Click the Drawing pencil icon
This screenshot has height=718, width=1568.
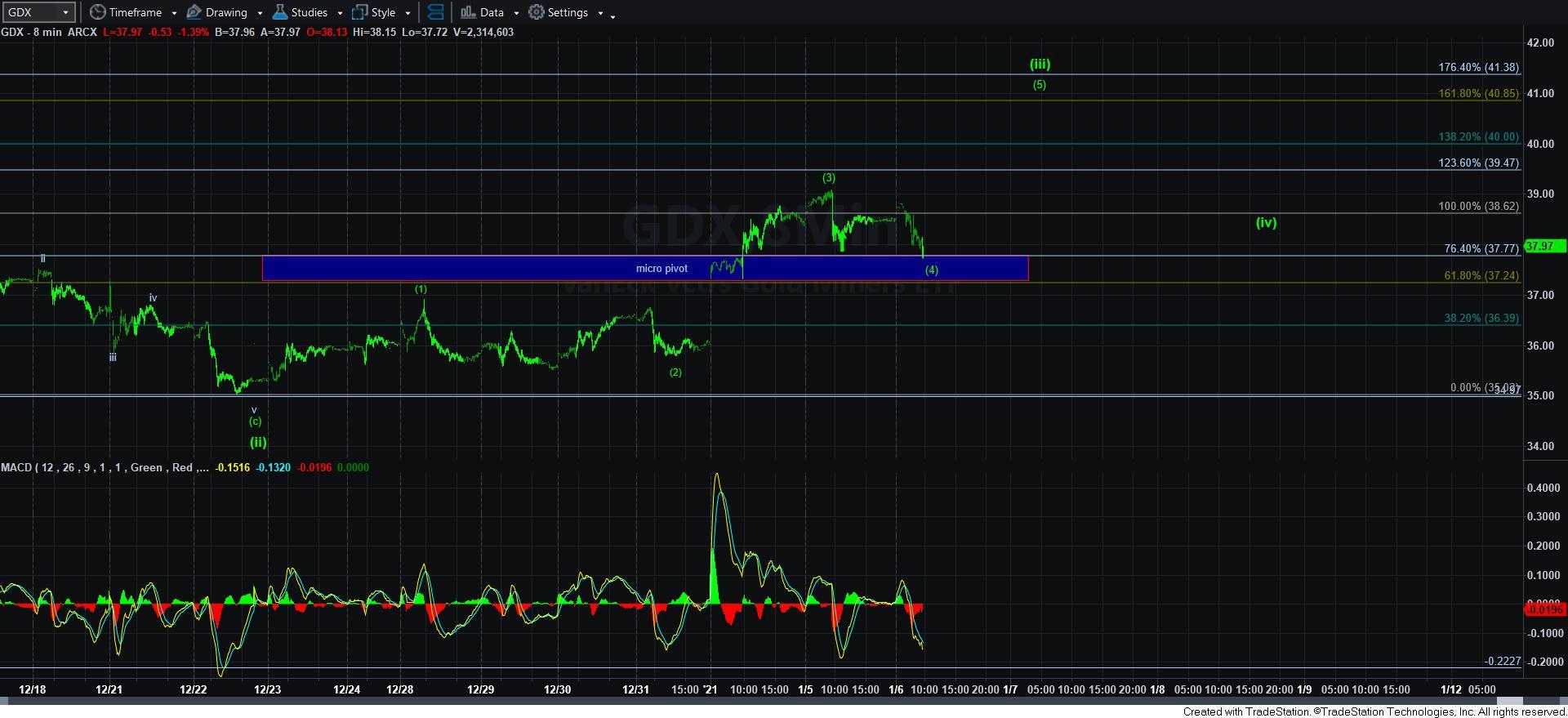194,12
